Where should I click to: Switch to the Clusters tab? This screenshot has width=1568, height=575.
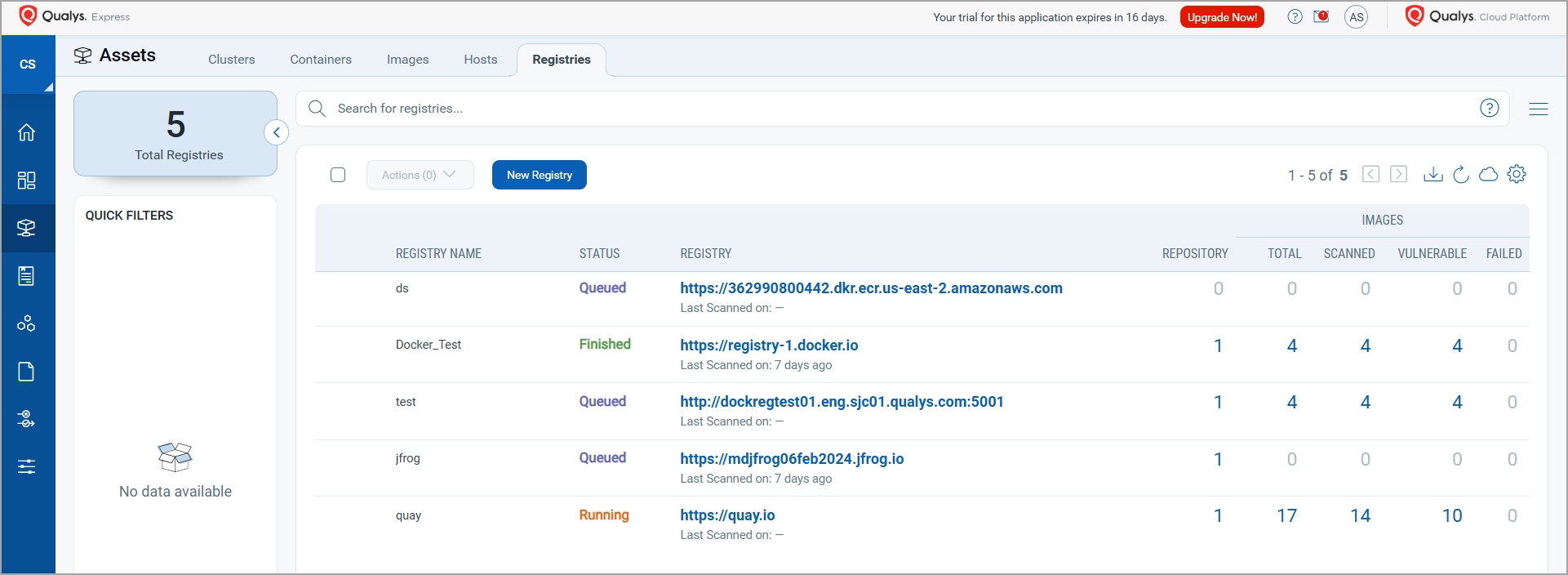pyautogui.click(x=232, y=60)
